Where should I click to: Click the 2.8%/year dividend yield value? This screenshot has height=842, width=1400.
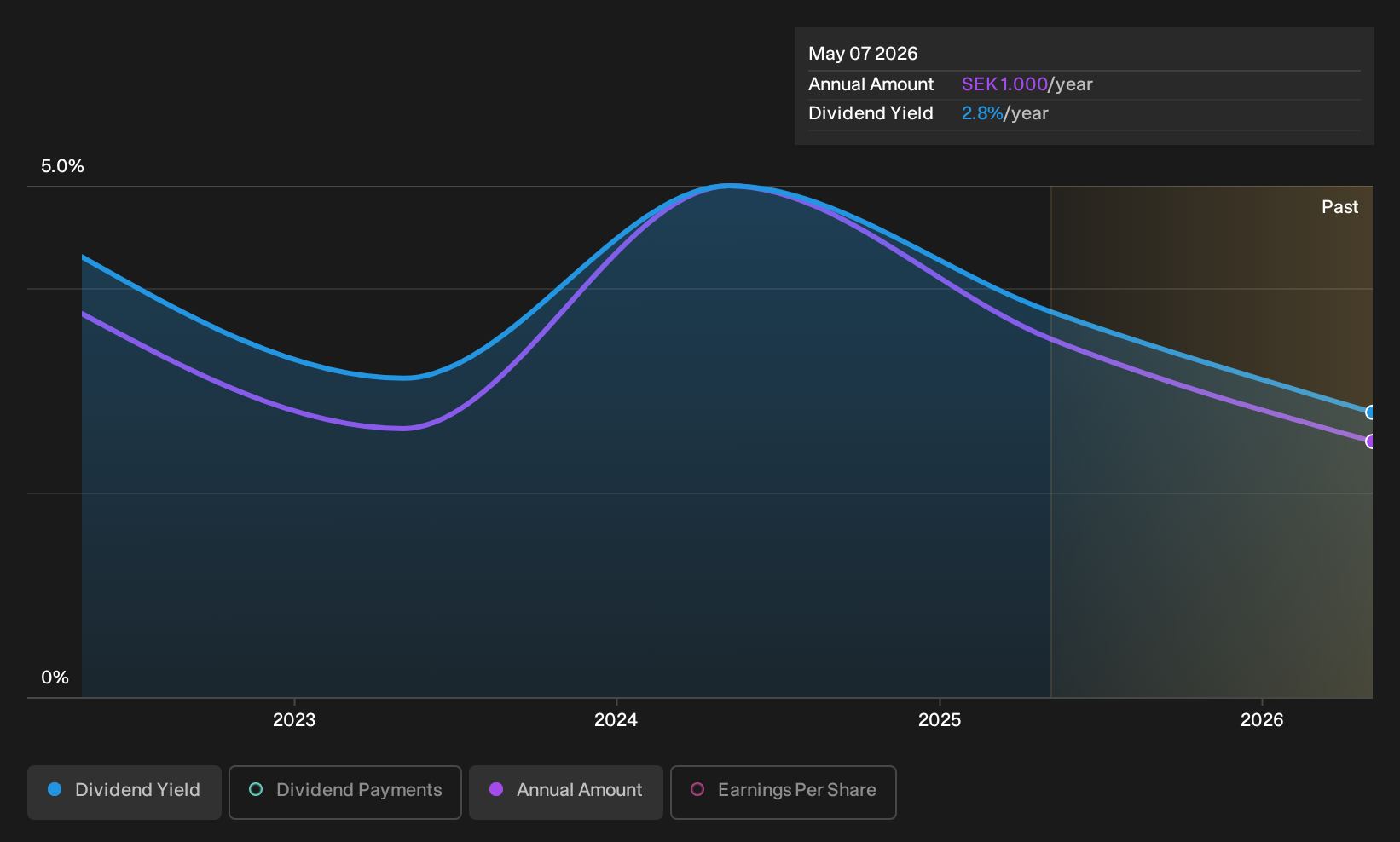[1004, 113]
